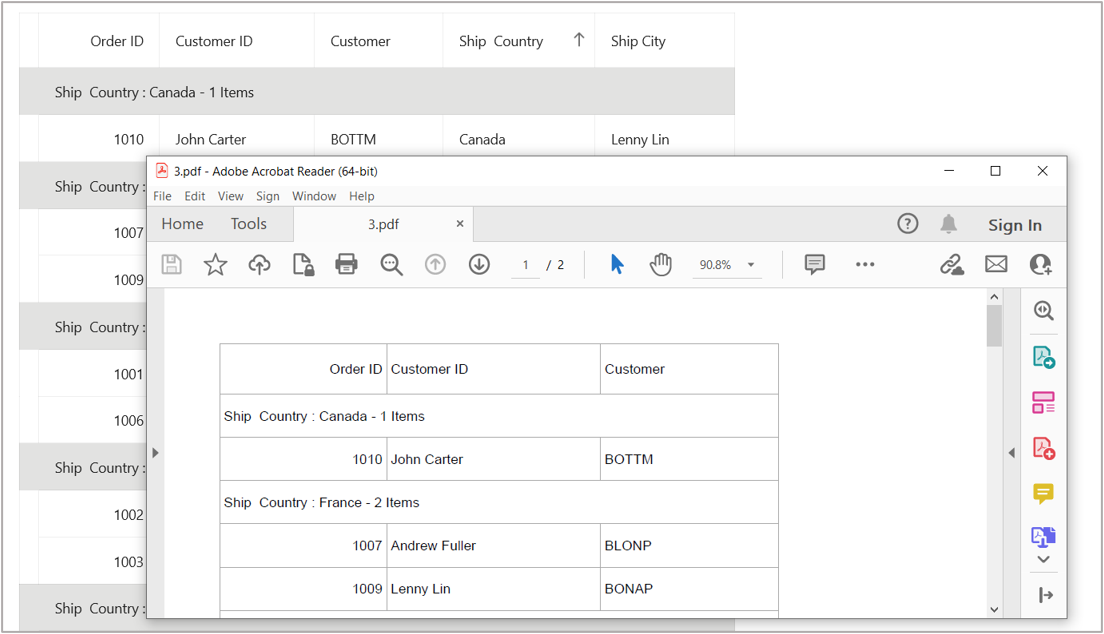The width and height of the screenshot is (1104, 634).
Task: Open notifications bell icon
Action: (x=948, y=224)
